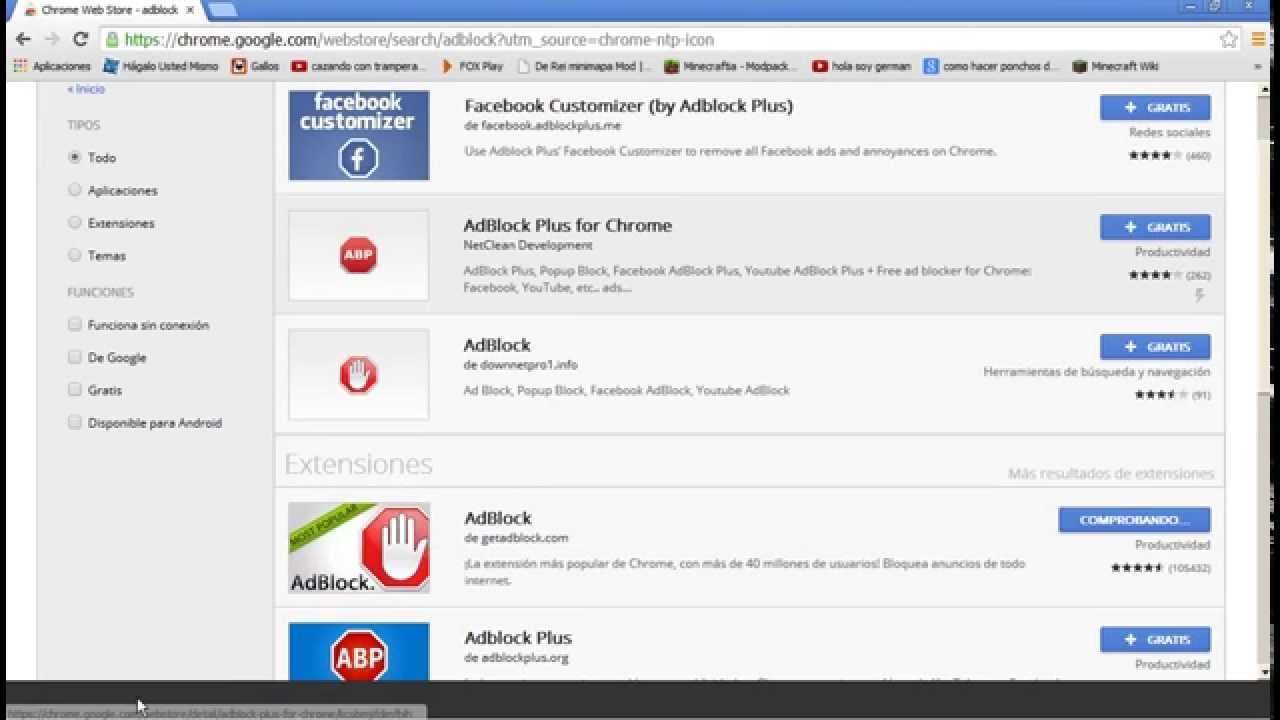
Task: Add Facebook Customizer with its Gratis button
Action: click(x=1155, y=107)
